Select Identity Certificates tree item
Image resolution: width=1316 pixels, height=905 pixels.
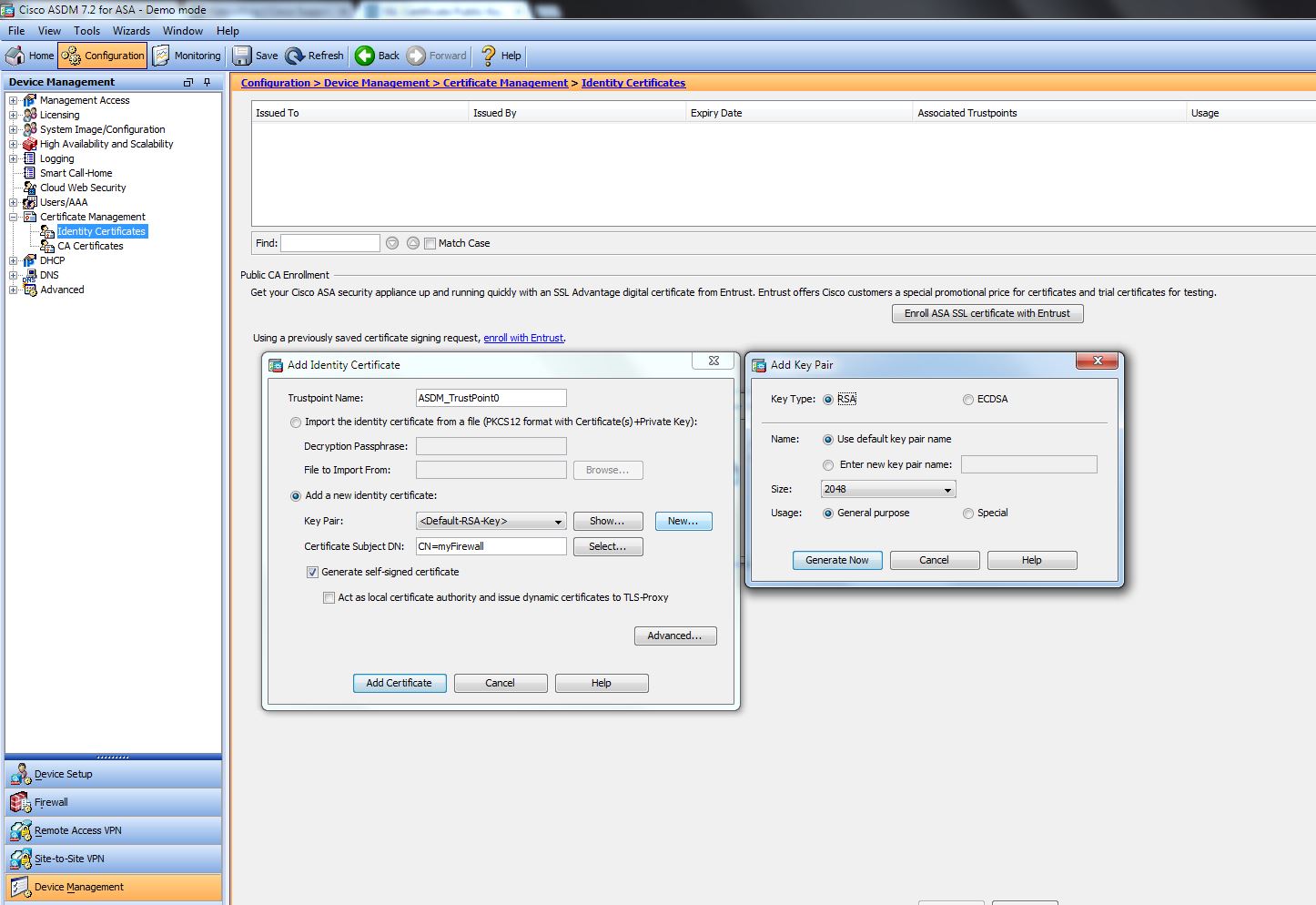pos(101,231)
